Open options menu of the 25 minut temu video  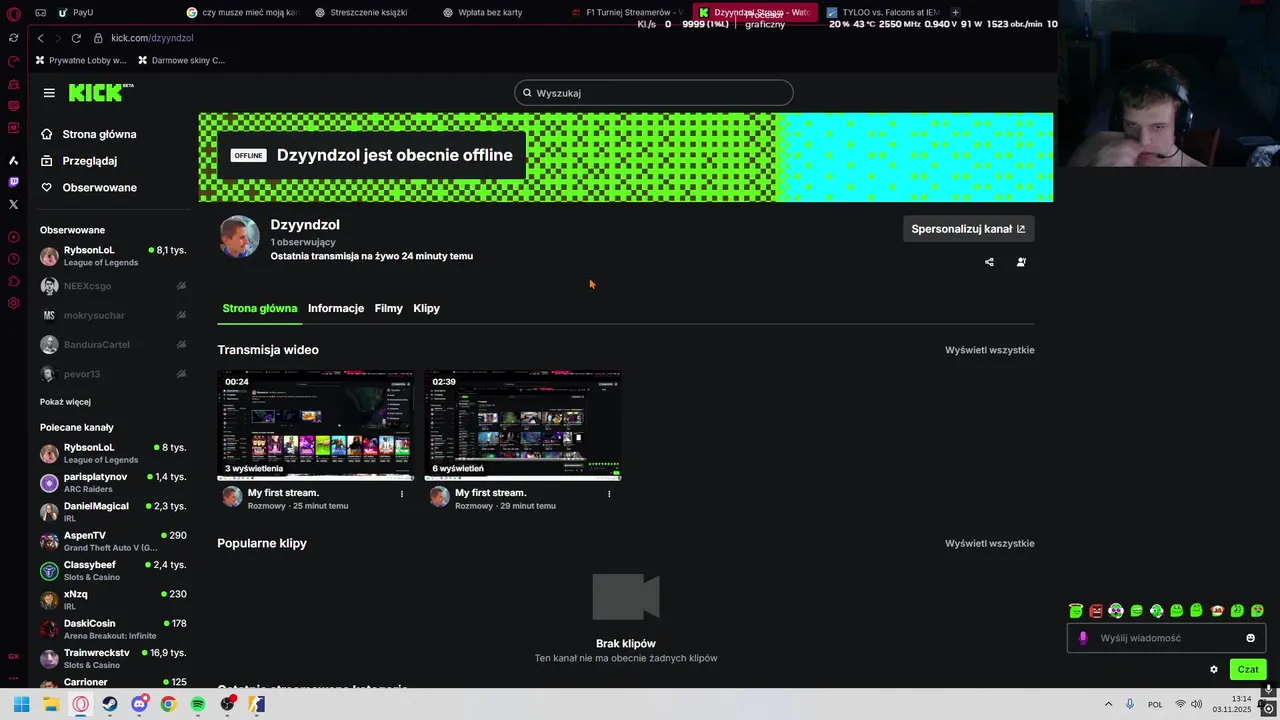[x=402, y=493]
